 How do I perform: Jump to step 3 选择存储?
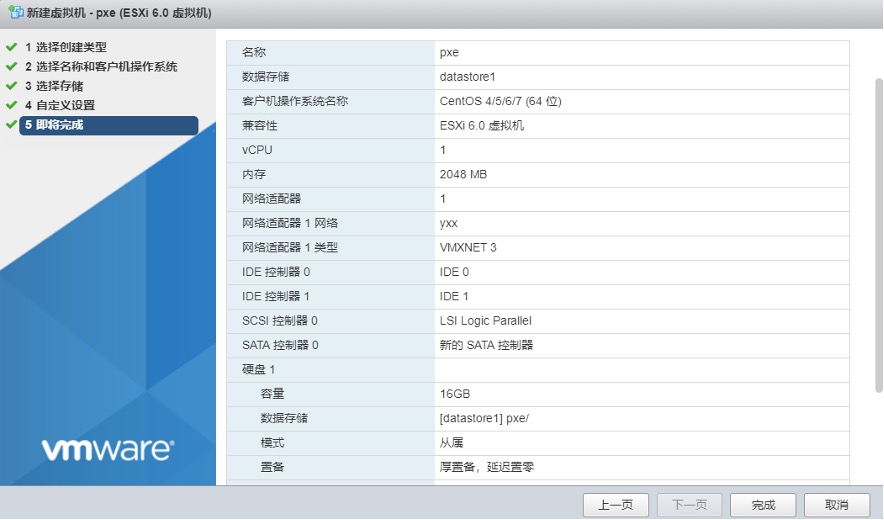click(54, 86)
